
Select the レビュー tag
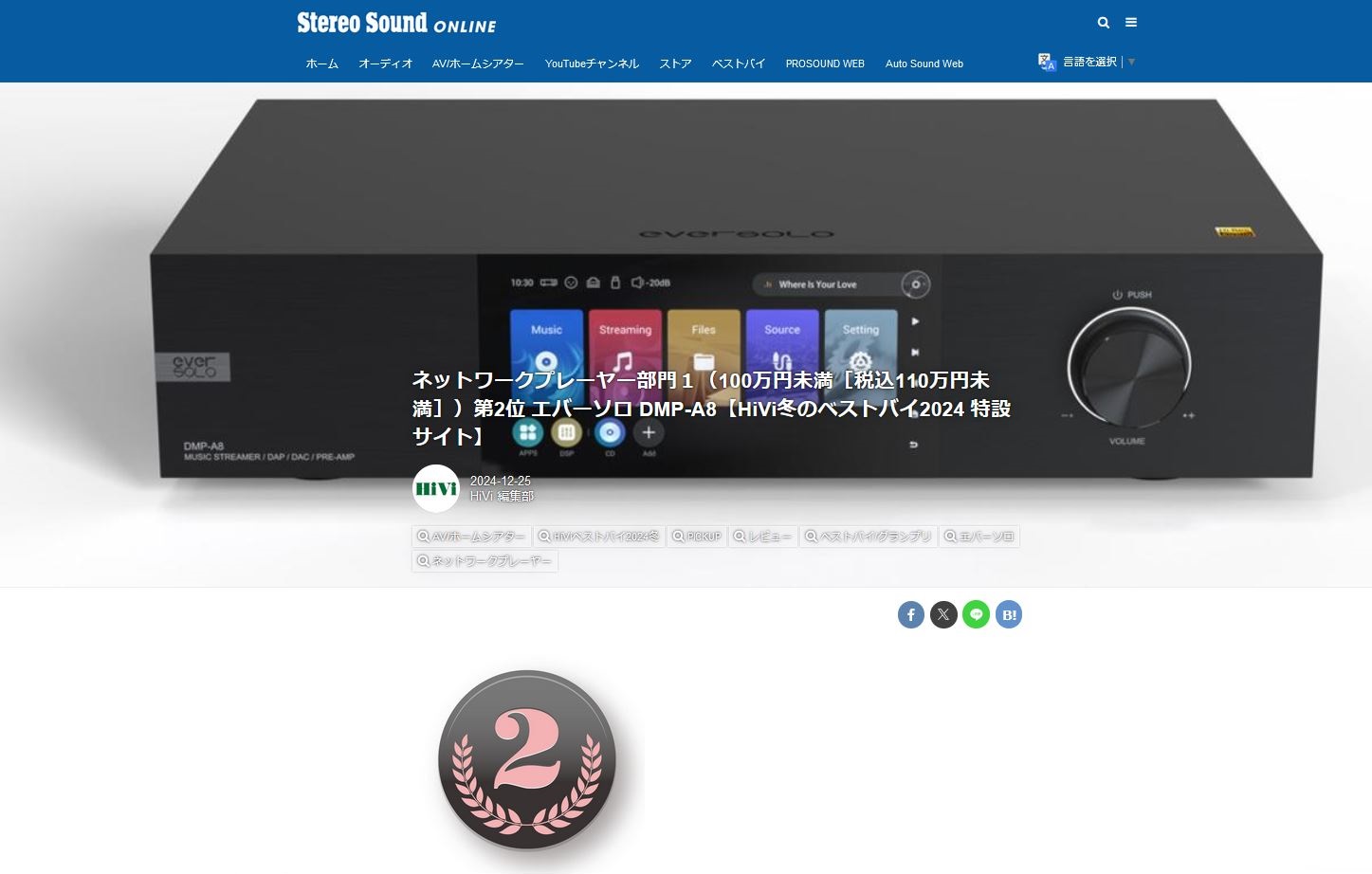(763, 537)
